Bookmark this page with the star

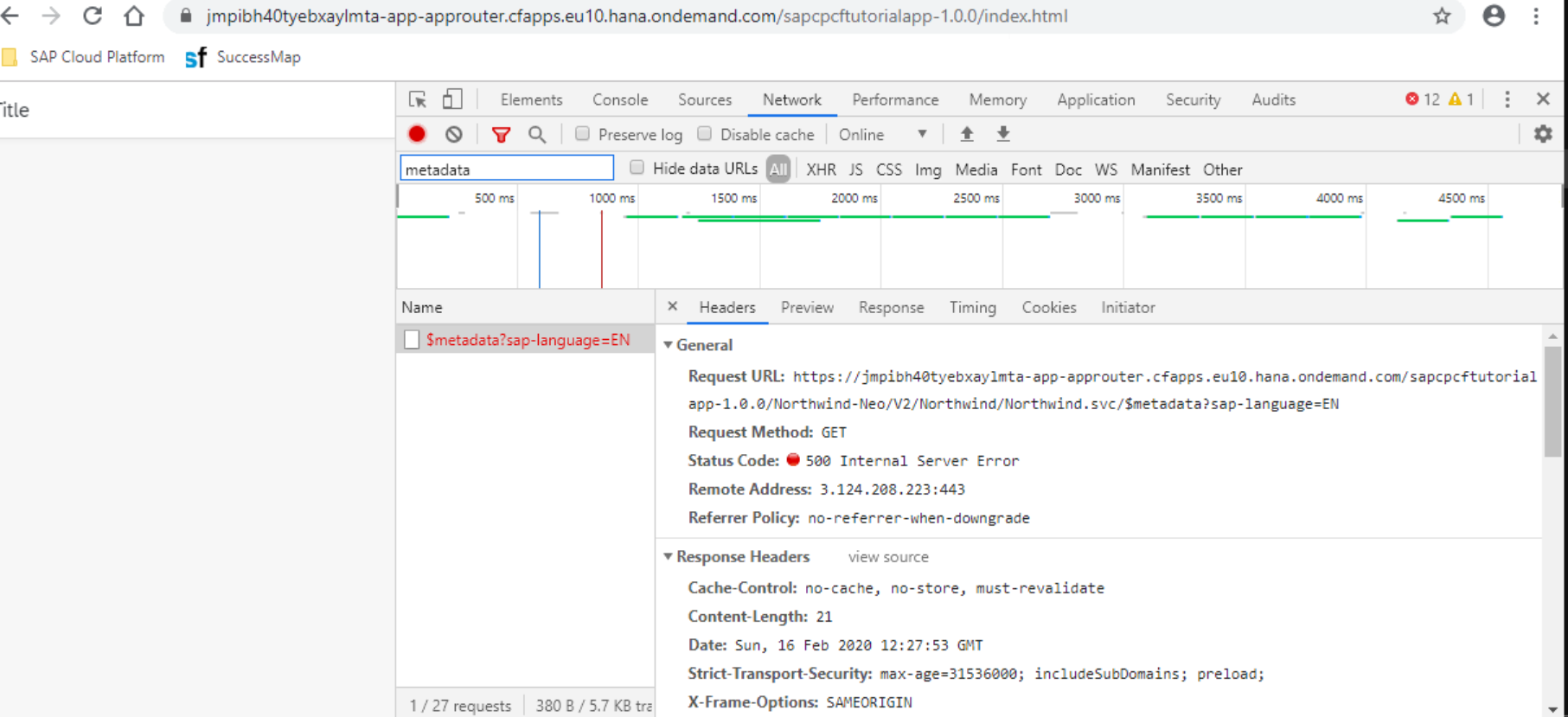point(1442,16)
